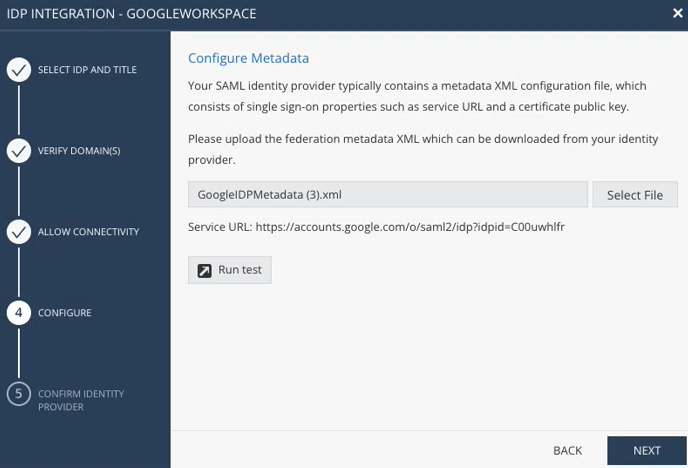Click the checkmark icon for Select IDP step
Screen dimensions: 688x468
(x=18, y=70)
